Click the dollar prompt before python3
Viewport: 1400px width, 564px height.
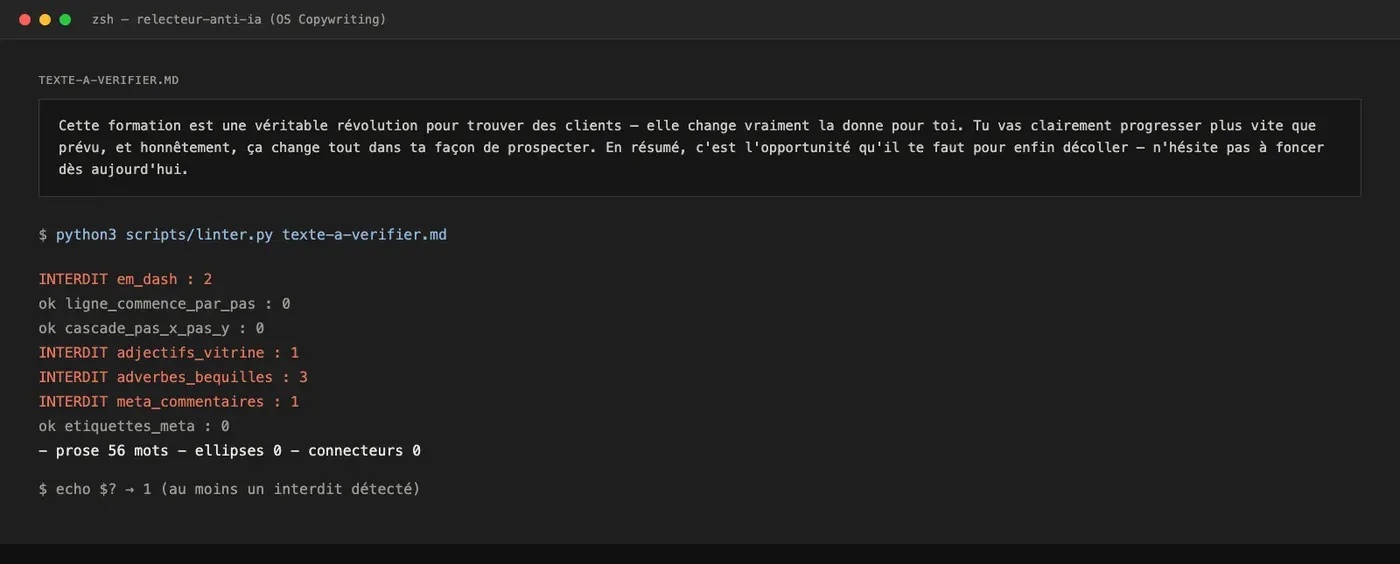coord(43,235)
